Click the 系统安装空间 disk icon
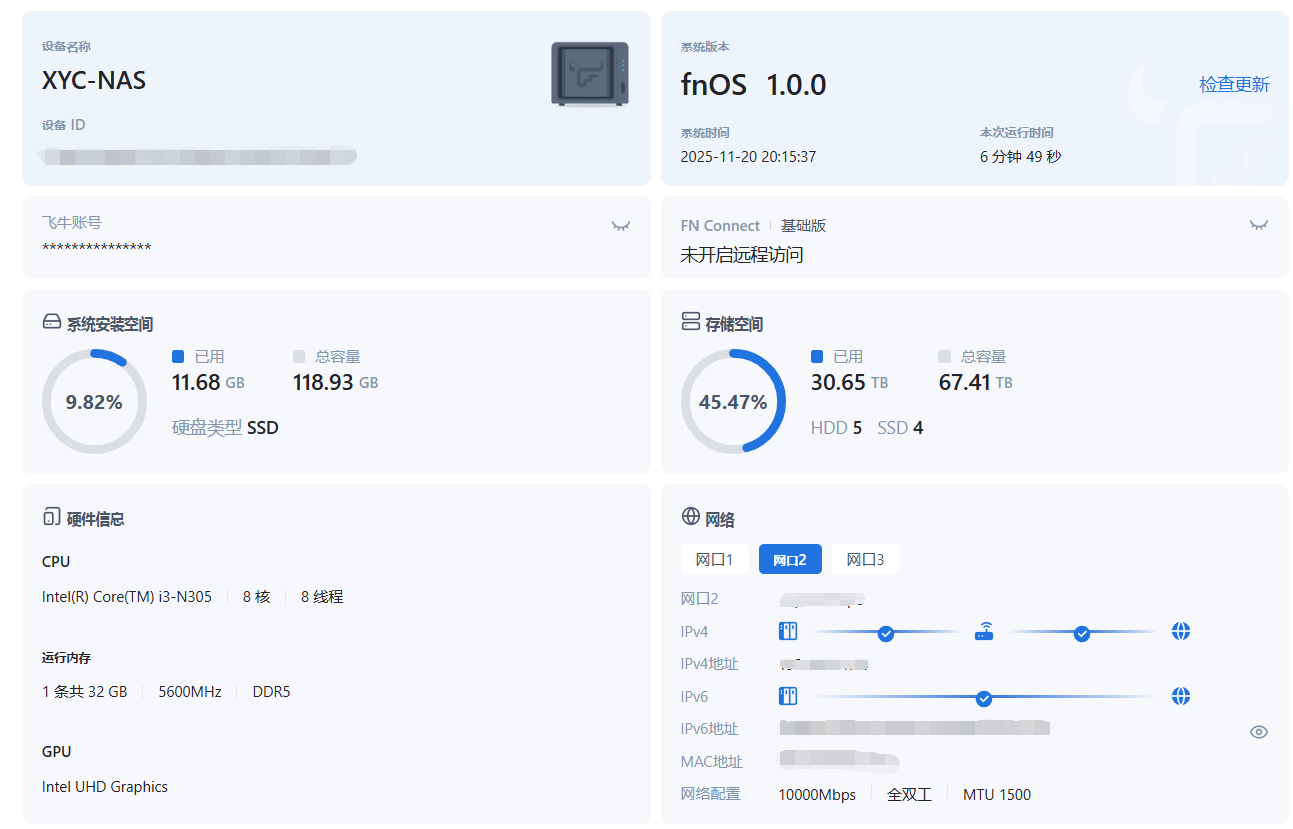 tap(52, 322)
